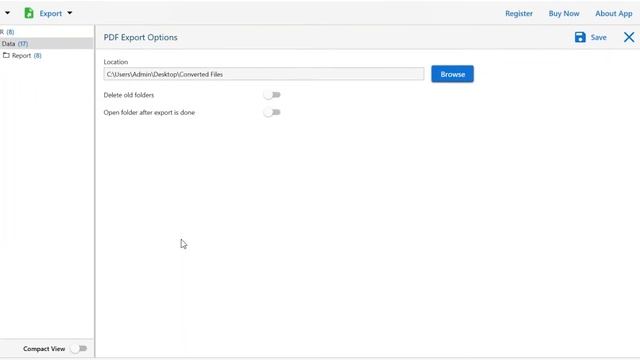Click the Location label

(x=116, y=62)
